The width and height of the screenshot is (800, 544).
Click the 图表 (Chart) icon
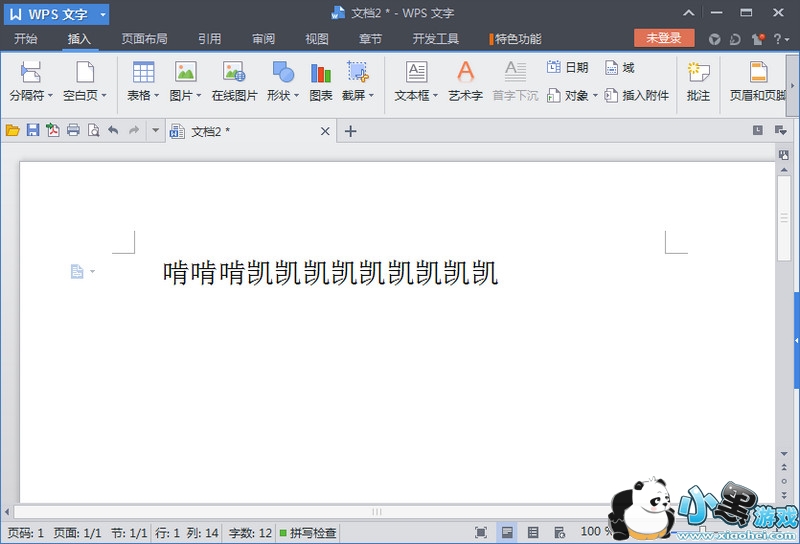pyautogui.click(x=320, y=73)
